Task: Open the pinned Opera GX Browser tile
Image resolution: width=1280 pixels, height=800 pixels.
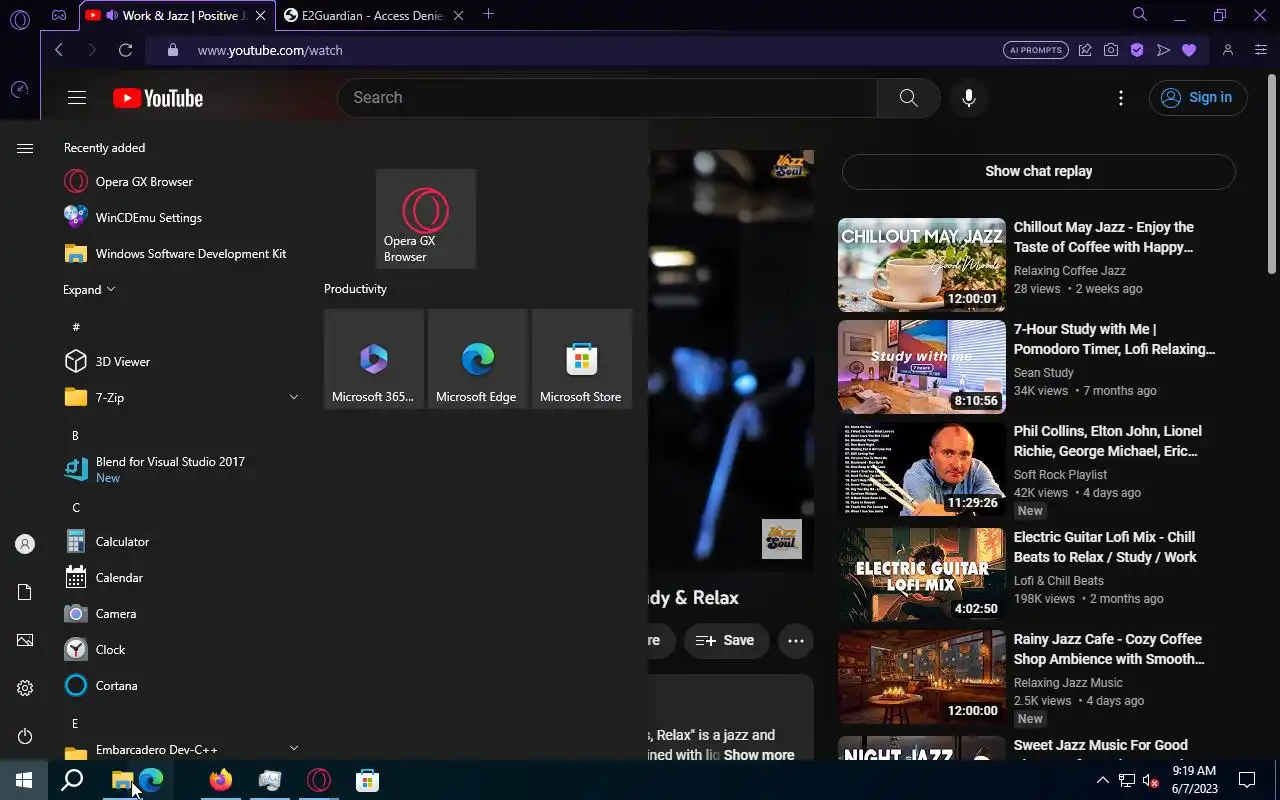Action: (x=426, y=219)
